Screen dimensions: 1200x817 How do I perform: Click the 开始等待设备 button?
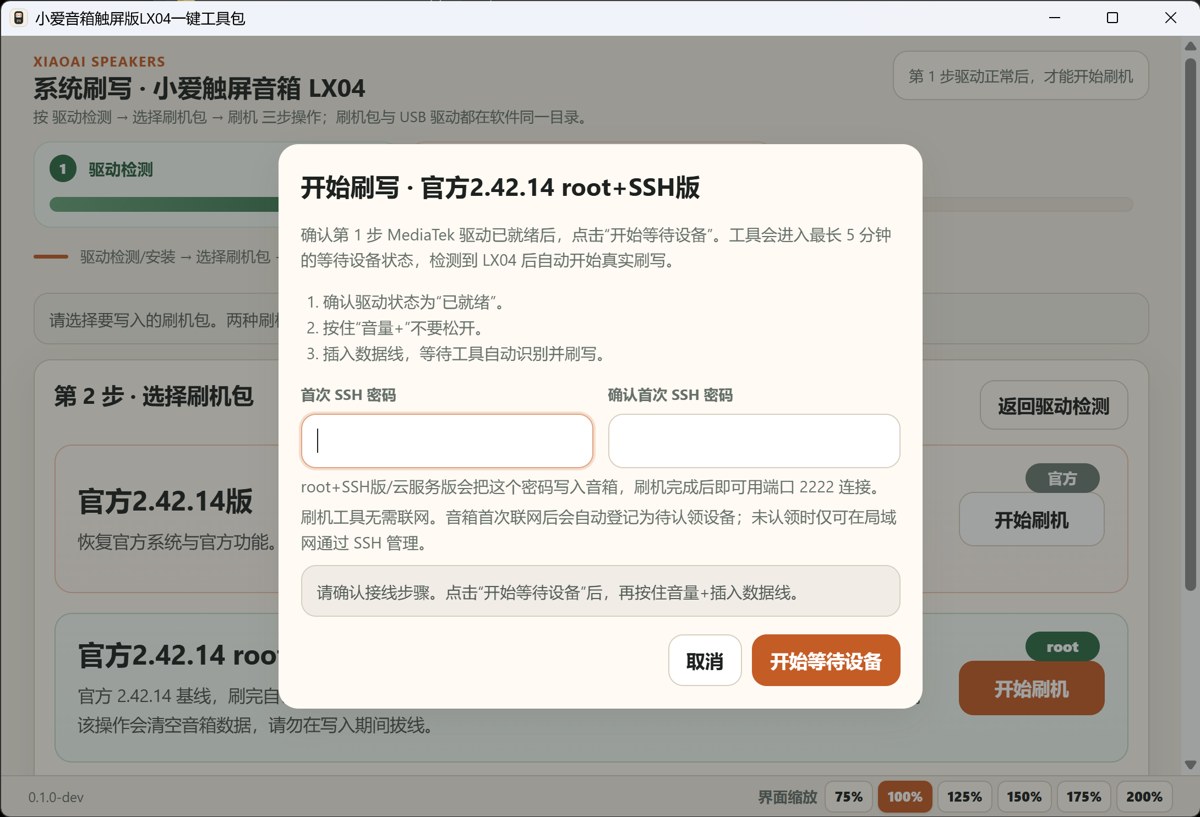click(826, 661)
